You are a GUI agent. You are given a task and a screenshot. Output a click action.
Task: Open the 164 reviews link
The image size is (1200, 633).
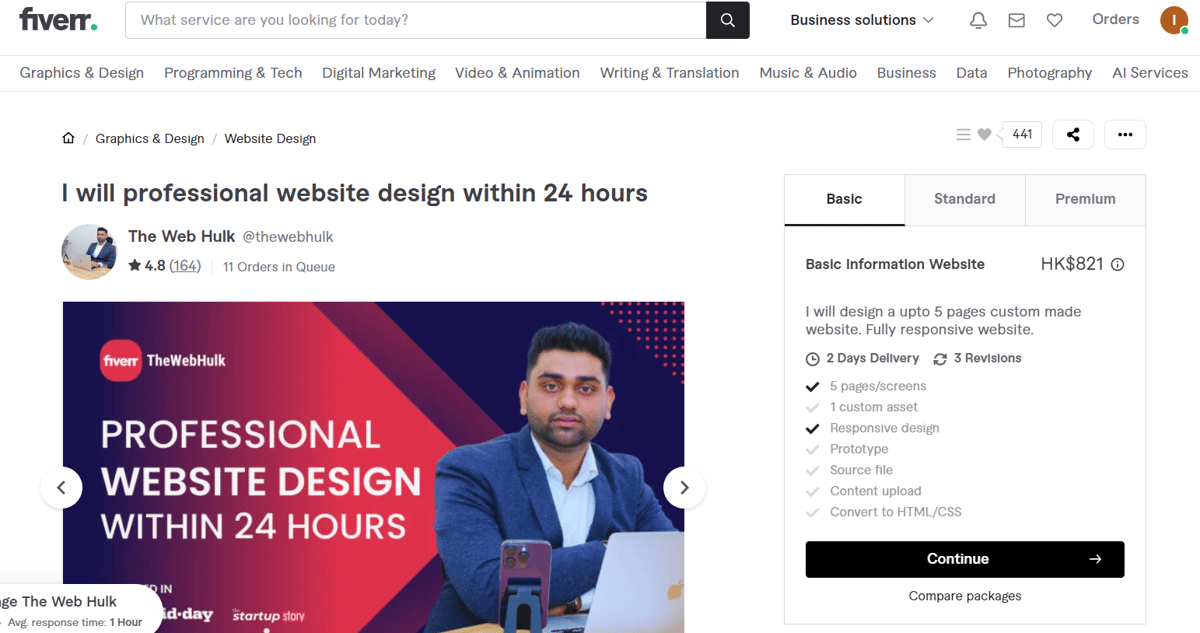185,266
